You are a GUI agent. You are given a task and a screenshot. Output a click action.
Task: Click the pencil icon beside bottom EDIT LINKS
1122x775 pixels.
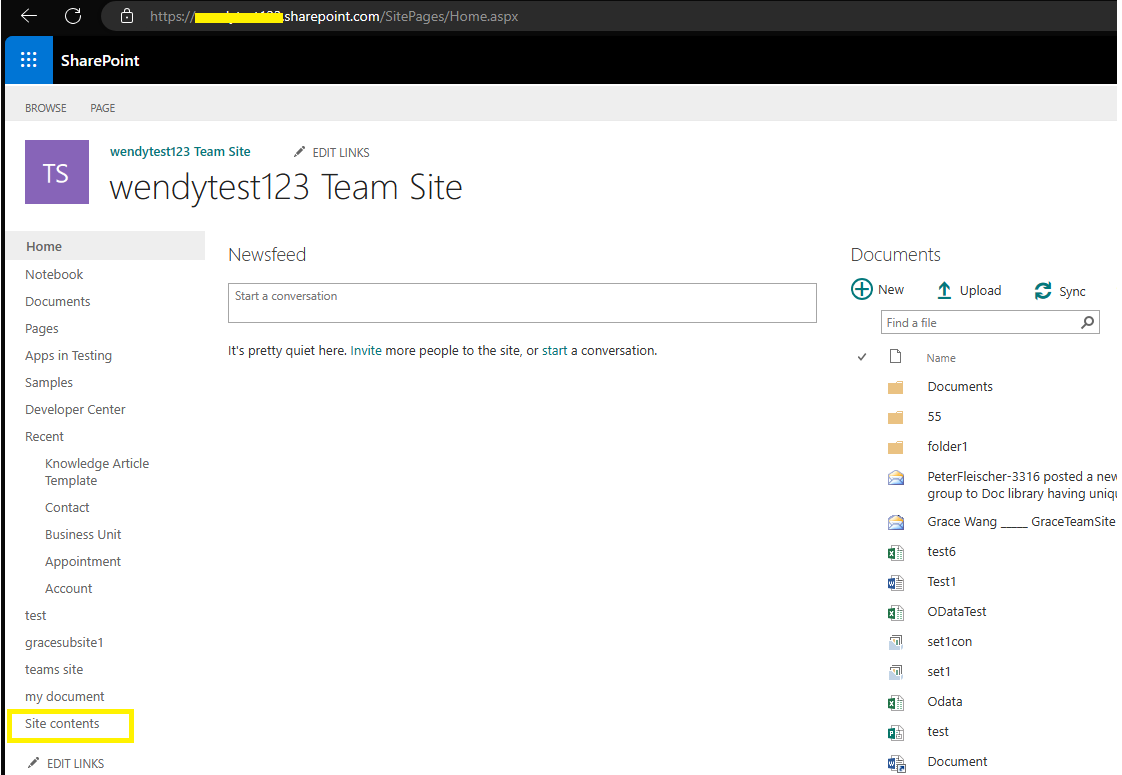point(33,763)
